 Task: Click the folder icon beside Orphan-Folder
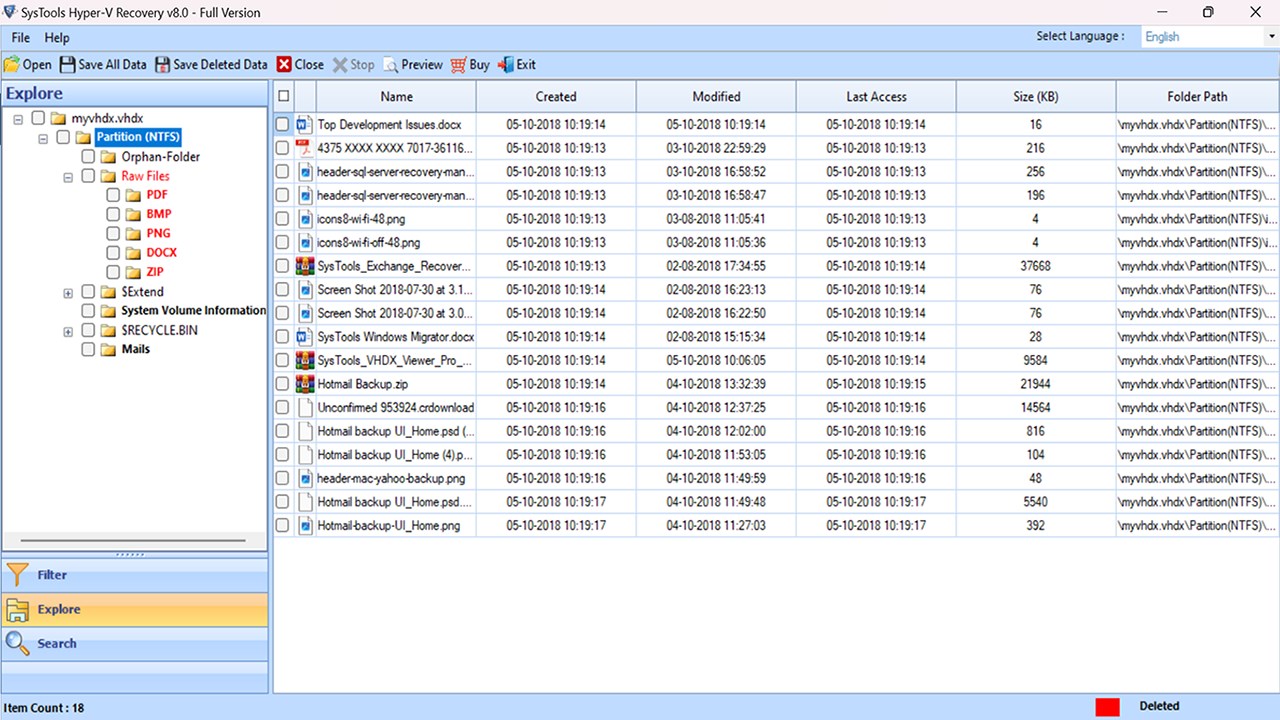pyautogui.click(x=109, y=157)
